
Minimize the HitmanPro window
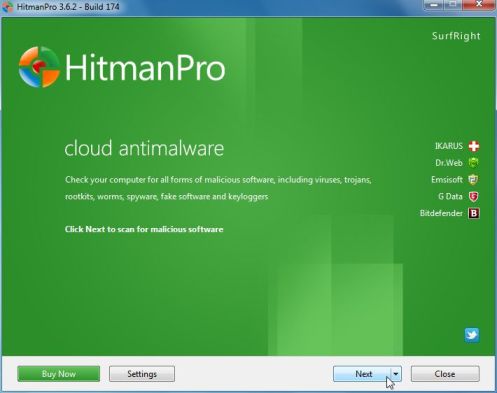pyautogui.click(x=434, y=5)
